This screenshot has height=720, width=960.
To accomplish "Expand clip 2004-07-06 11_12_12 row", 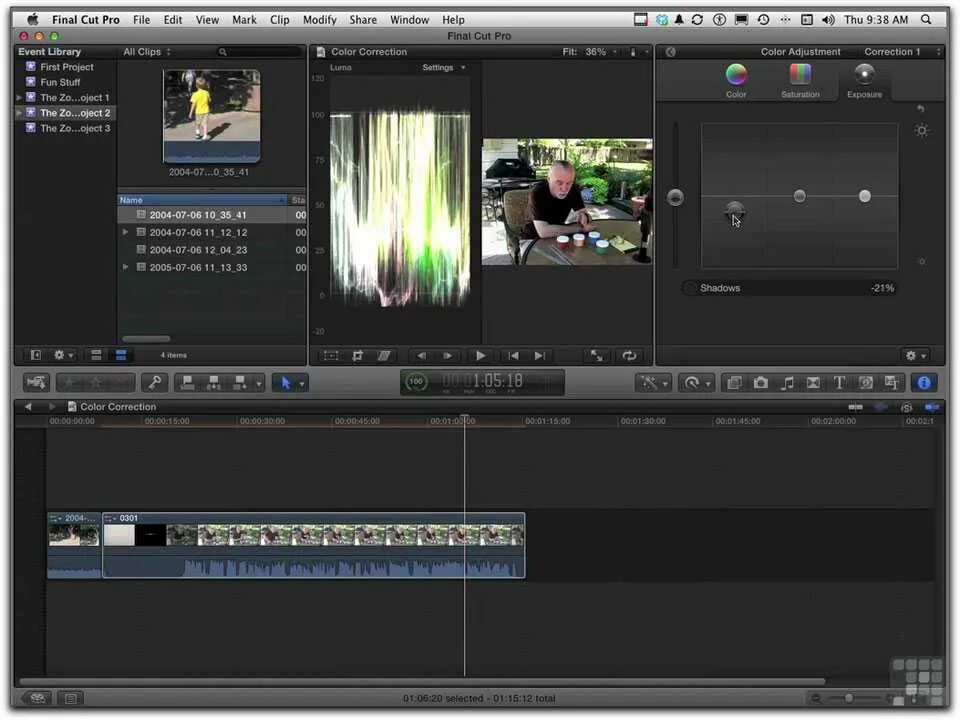I will click(126, 232).
